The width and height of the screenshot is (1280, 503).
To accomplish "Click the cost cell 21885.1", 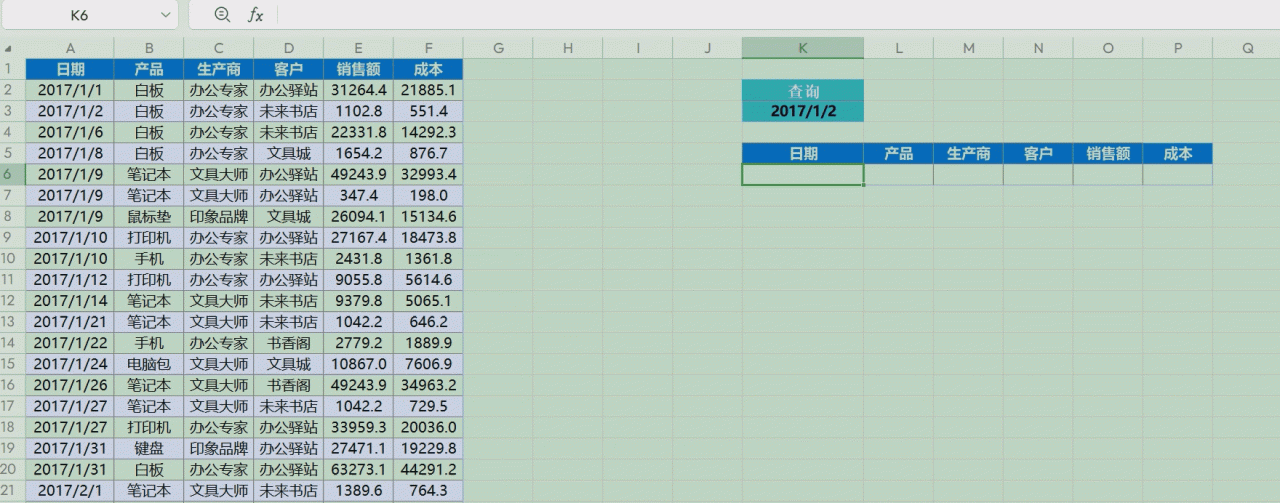I will tap(428, 90).
